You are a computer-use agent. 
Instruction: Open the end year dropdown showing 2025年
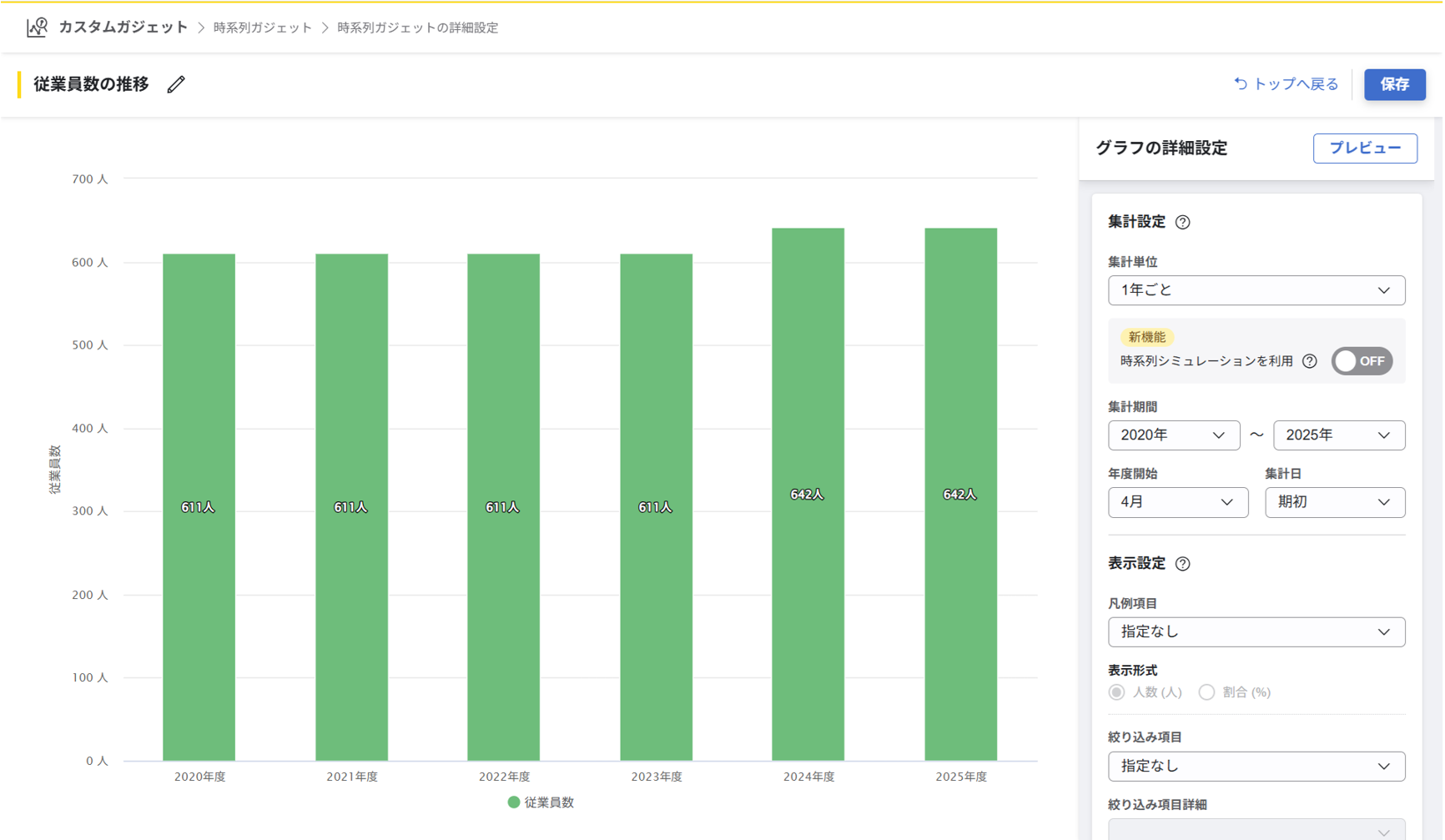[x=1338, y=435]
